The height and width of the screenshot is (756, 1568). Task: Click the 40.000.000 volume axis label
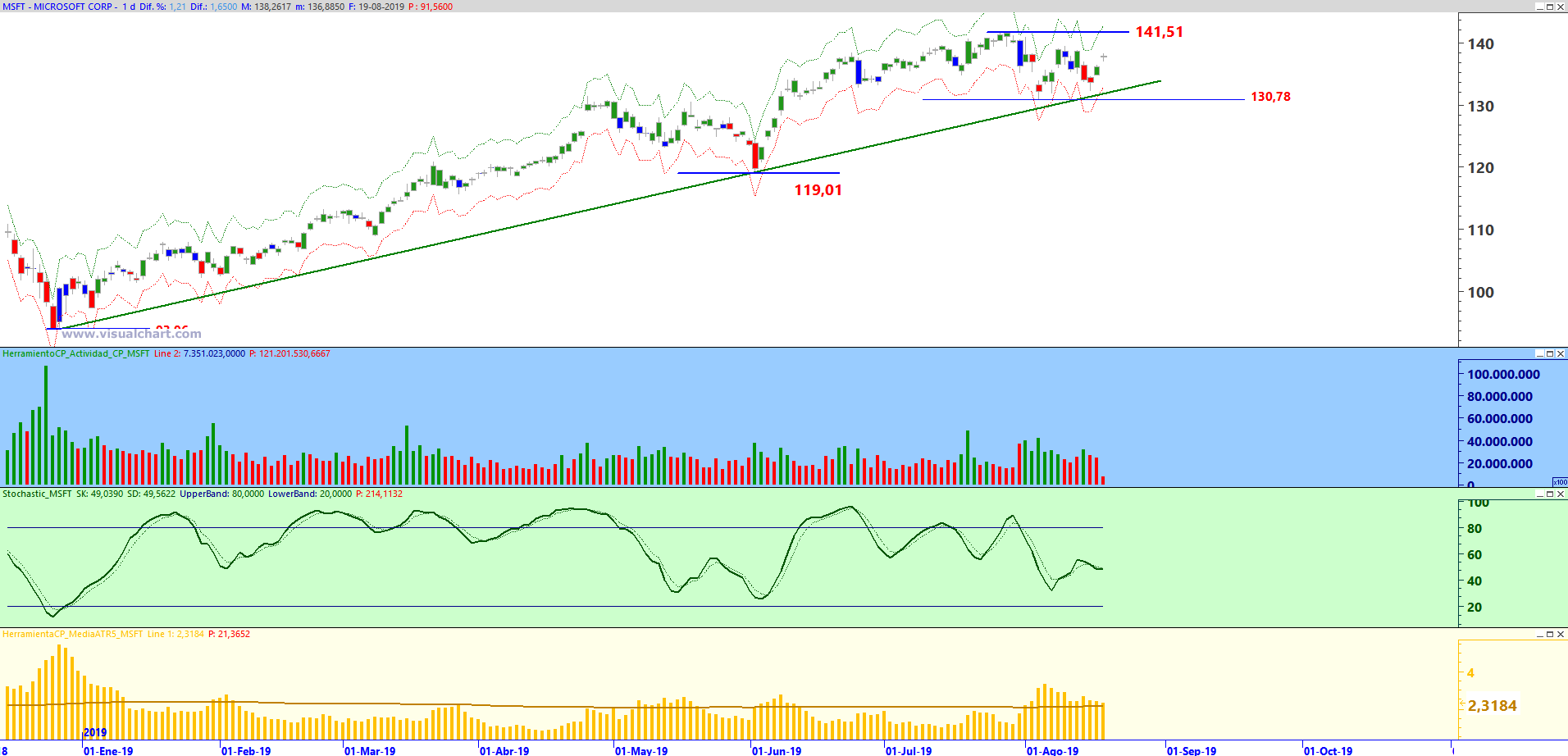1500,442
